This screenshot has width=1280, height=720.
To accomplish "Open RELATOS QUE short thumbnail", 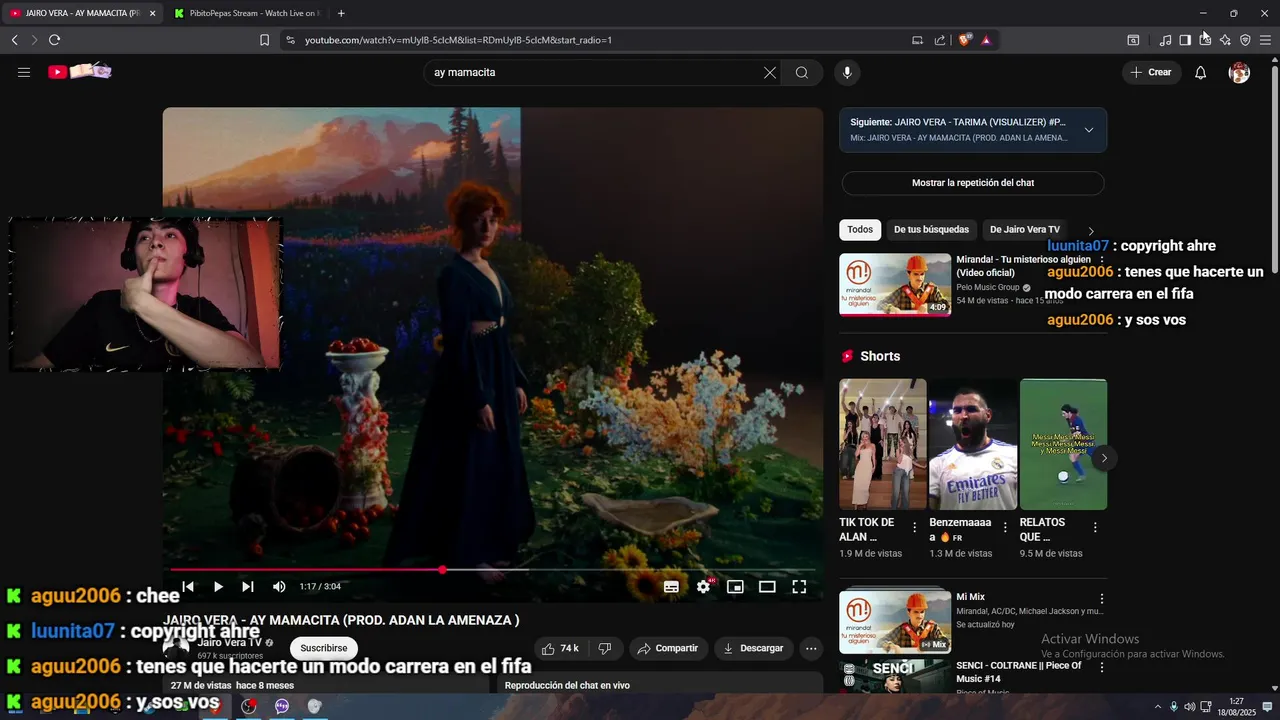I will coord(1063,444).
